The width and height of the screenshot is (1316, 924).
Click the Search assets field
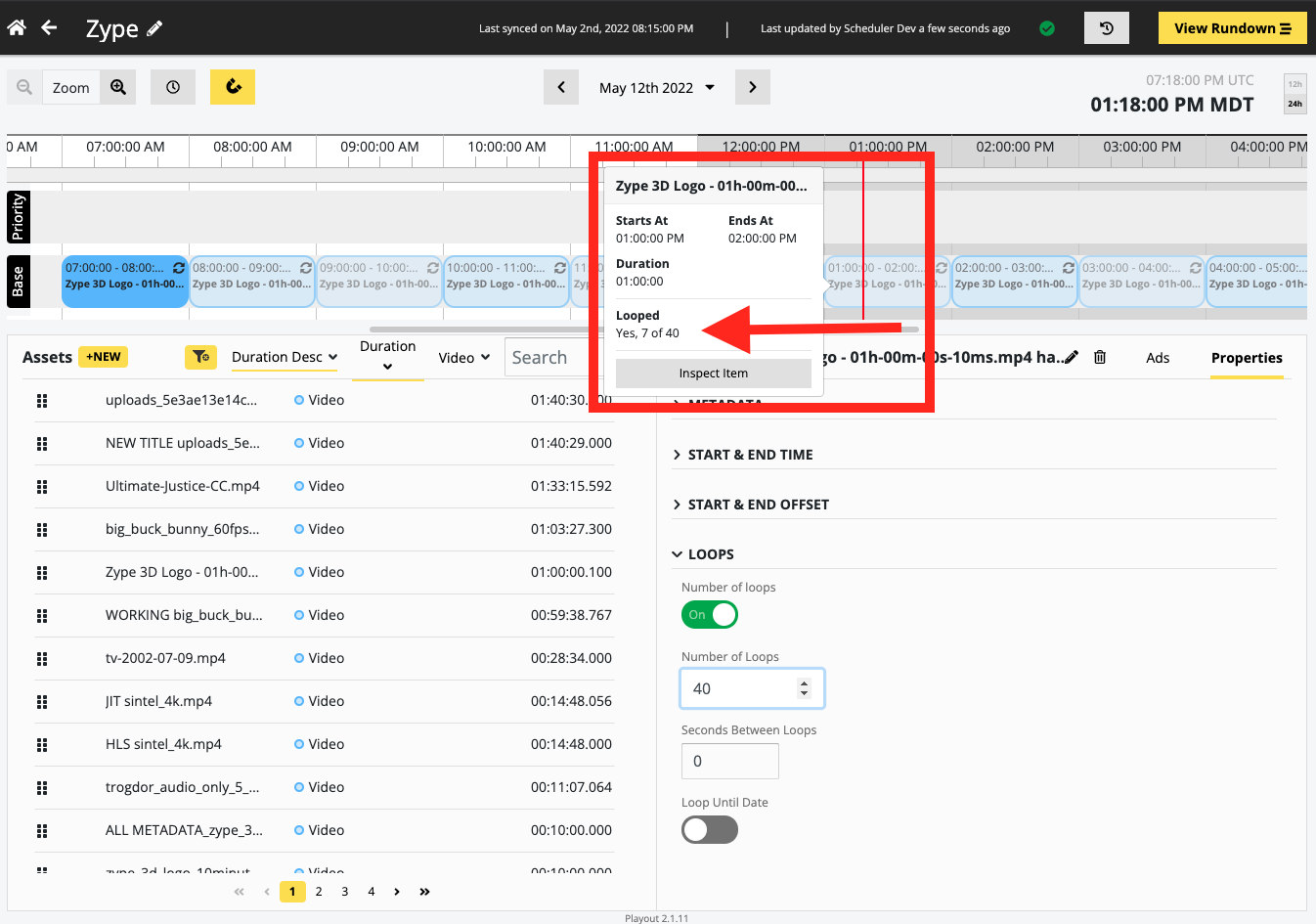pyautogui.click(x=548, y=357)
